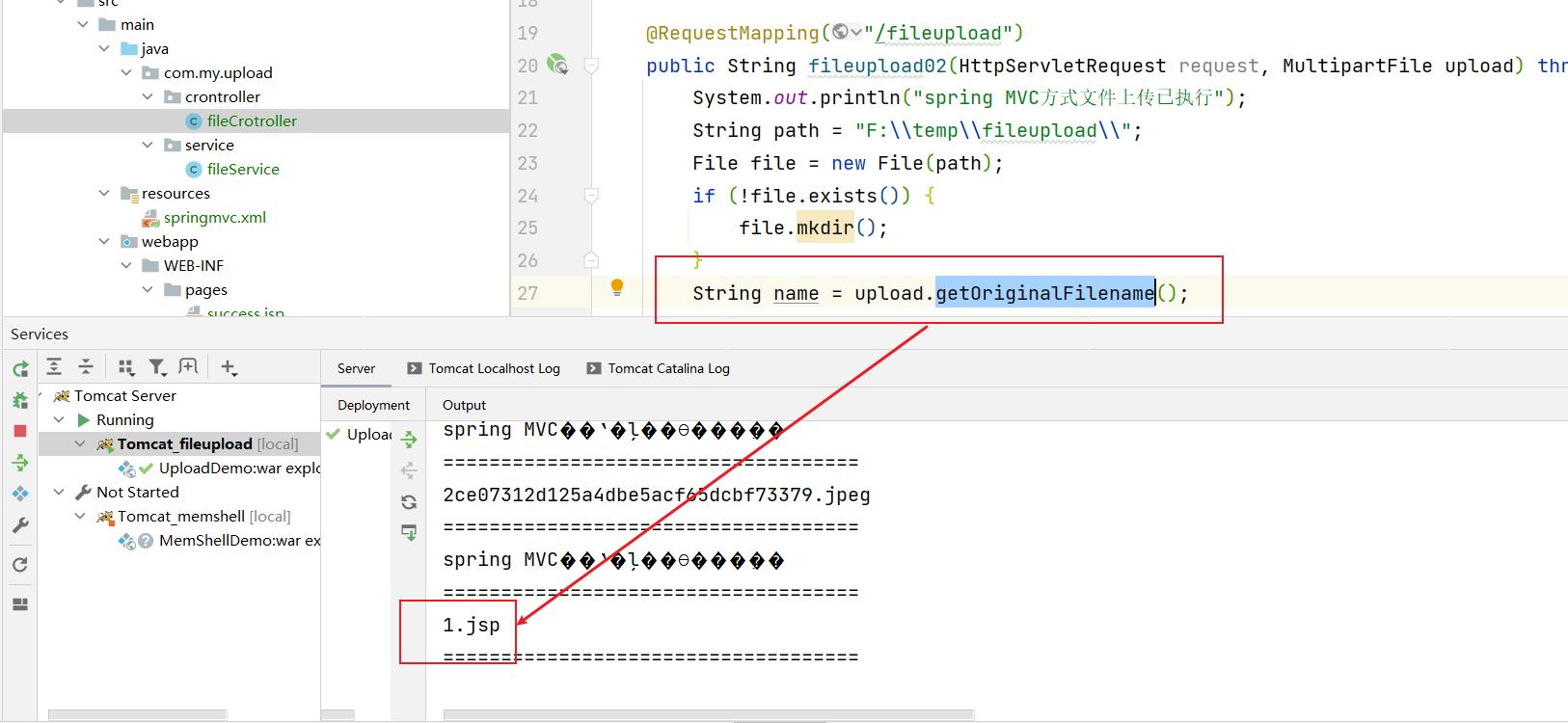This screenshot has height=723, width=1568.
Task: Collapse all services in the tree
Action: (86, 366)
